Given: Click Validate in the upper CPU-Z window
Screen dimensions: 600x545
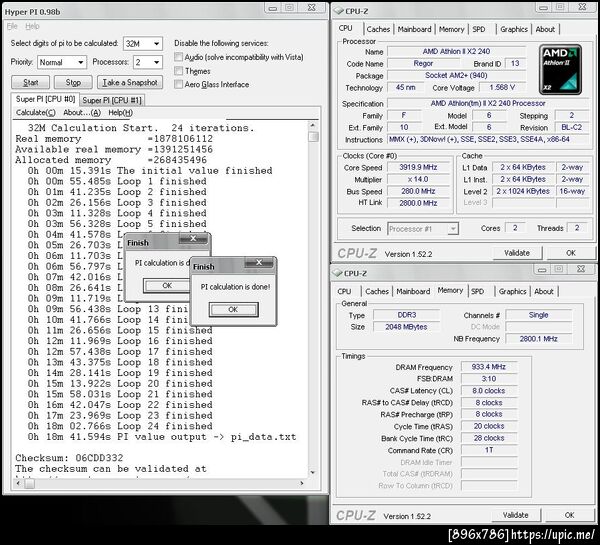Looking at the screenshot, I should [517, 253].
